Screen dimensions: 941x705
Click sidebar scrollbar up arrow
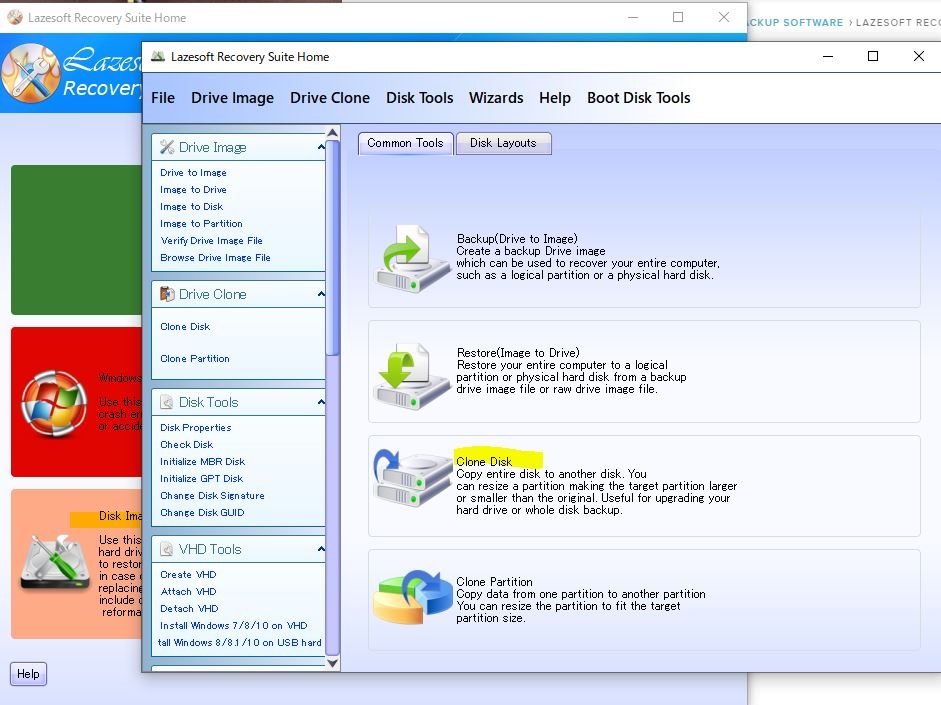(332, 133)
